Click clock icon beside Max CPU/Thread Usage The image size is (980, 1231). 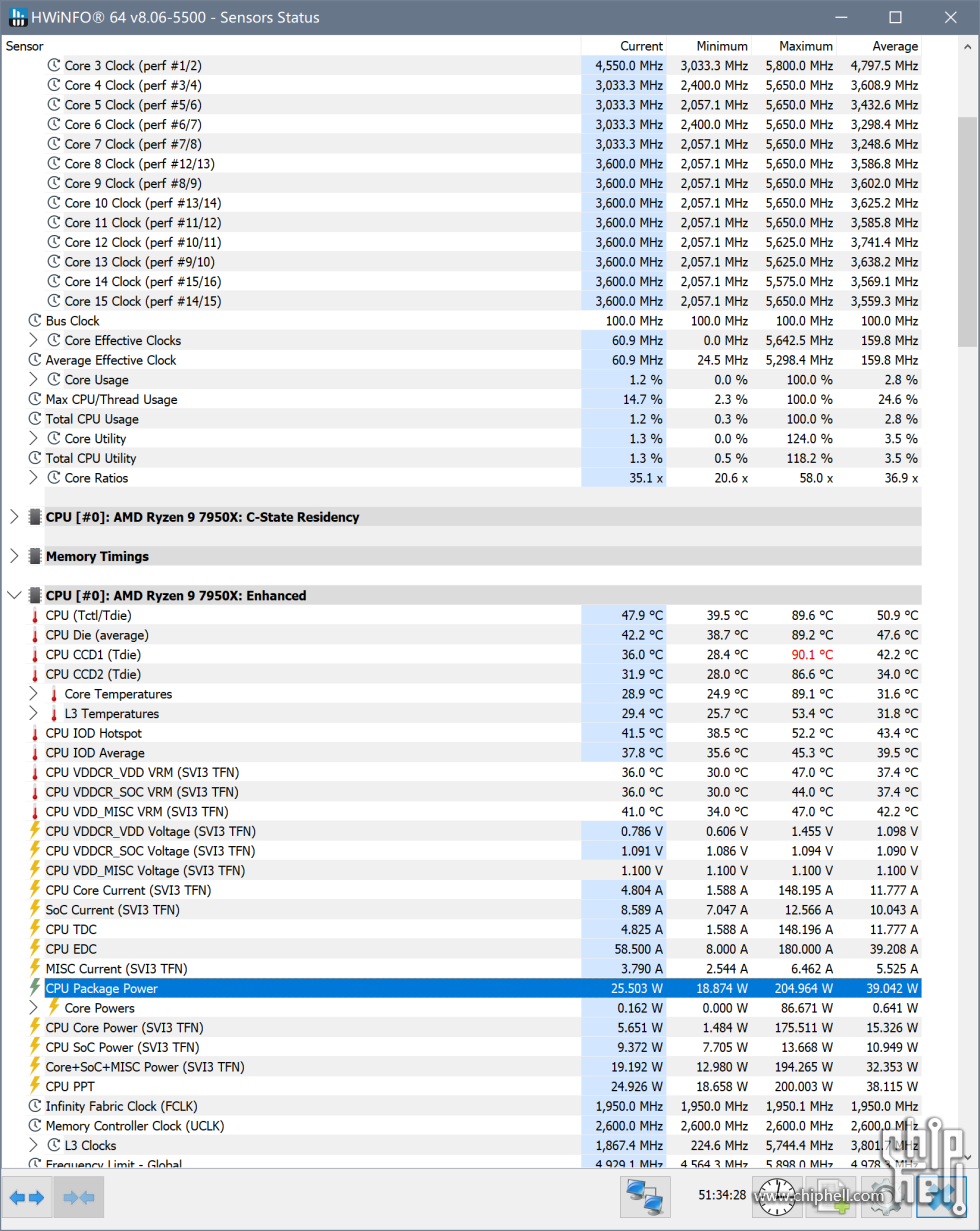35,399
